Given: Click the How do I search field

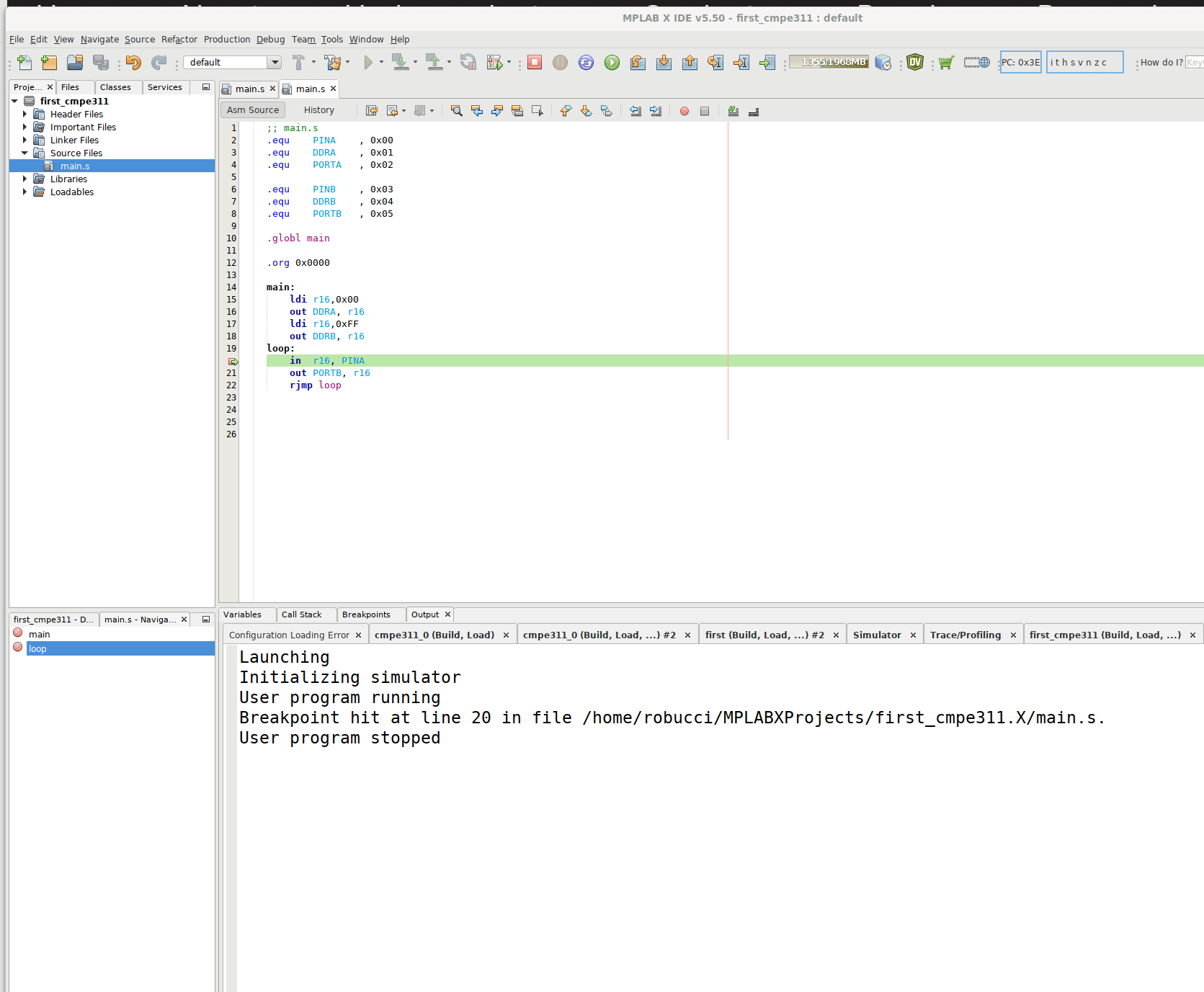Looking at the screenshot, I should [x=1195, y=63].
